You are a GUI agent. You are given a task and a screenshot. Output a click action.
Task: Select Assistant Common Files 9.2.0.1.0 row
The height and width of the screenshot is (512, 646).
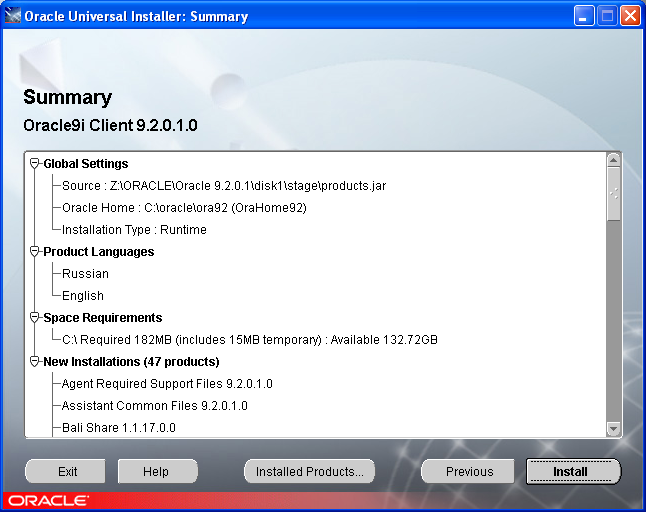pos(154,406)
